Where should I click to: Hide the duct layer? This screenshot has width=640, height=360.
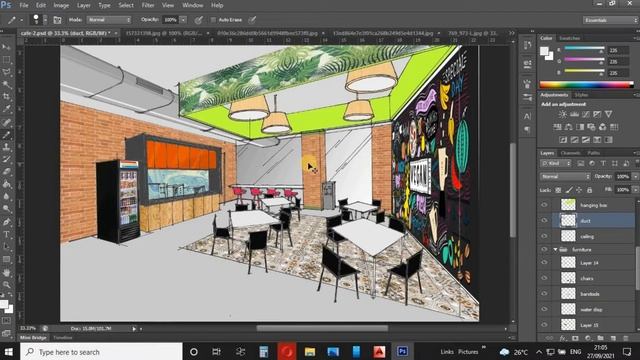[x=544, y=220]
